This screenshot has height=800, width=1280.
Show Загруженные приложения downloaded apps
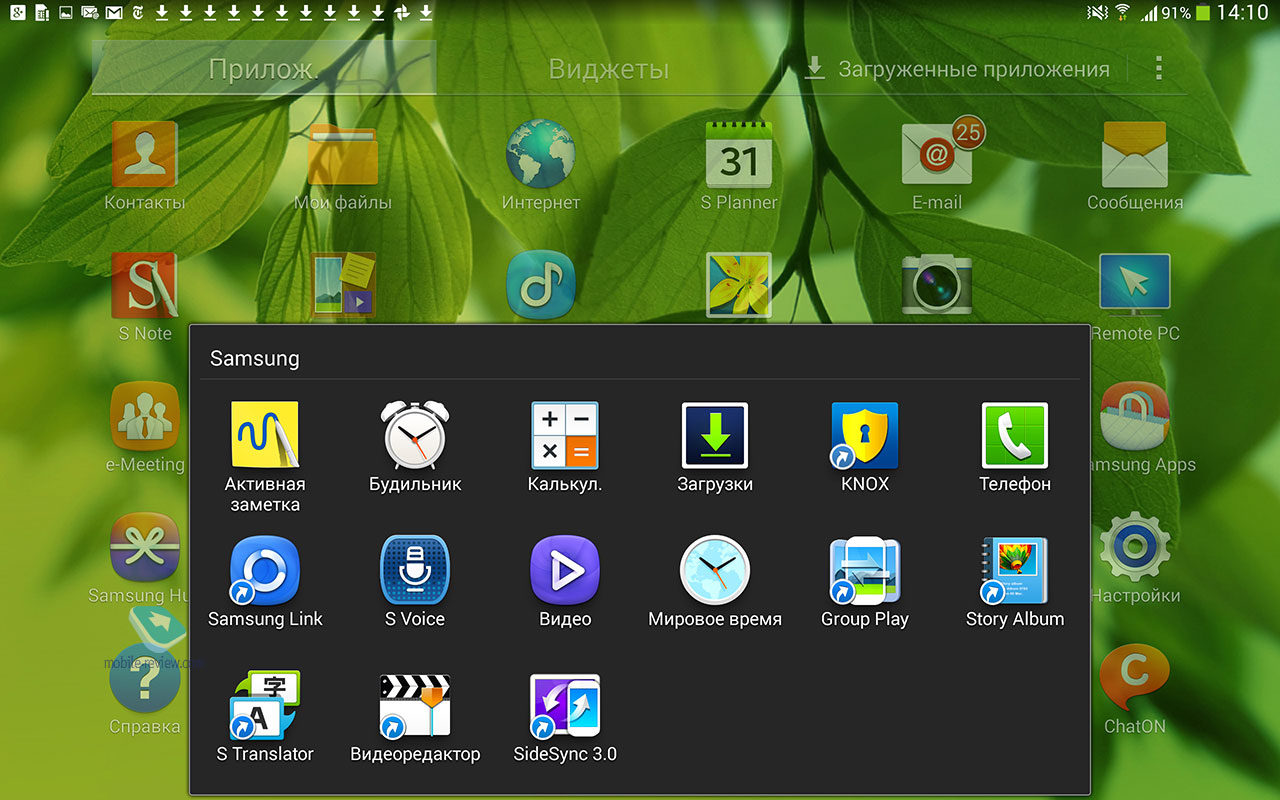click(957, 69)
